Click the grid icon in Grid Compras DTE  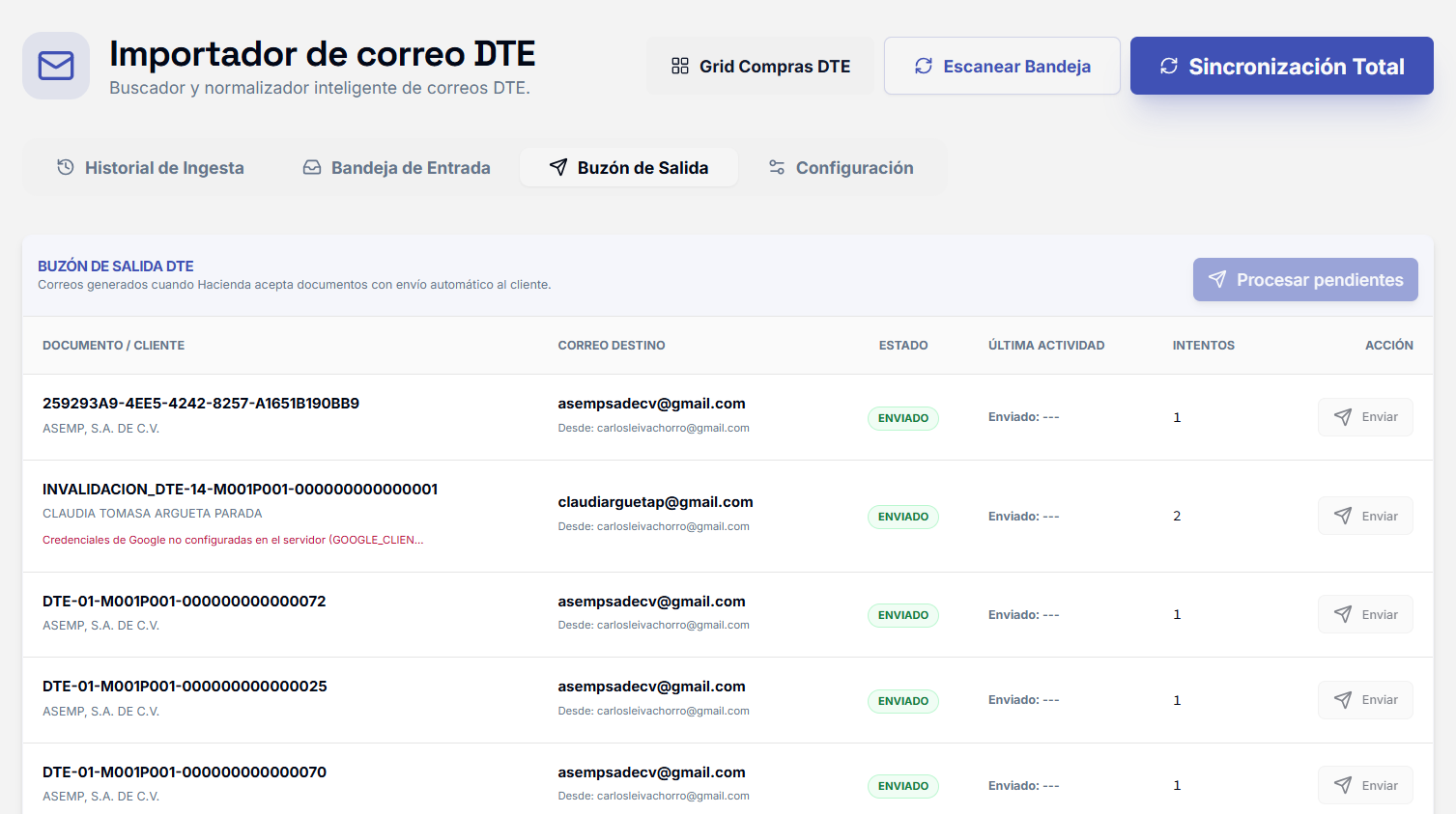coord(680,66)
